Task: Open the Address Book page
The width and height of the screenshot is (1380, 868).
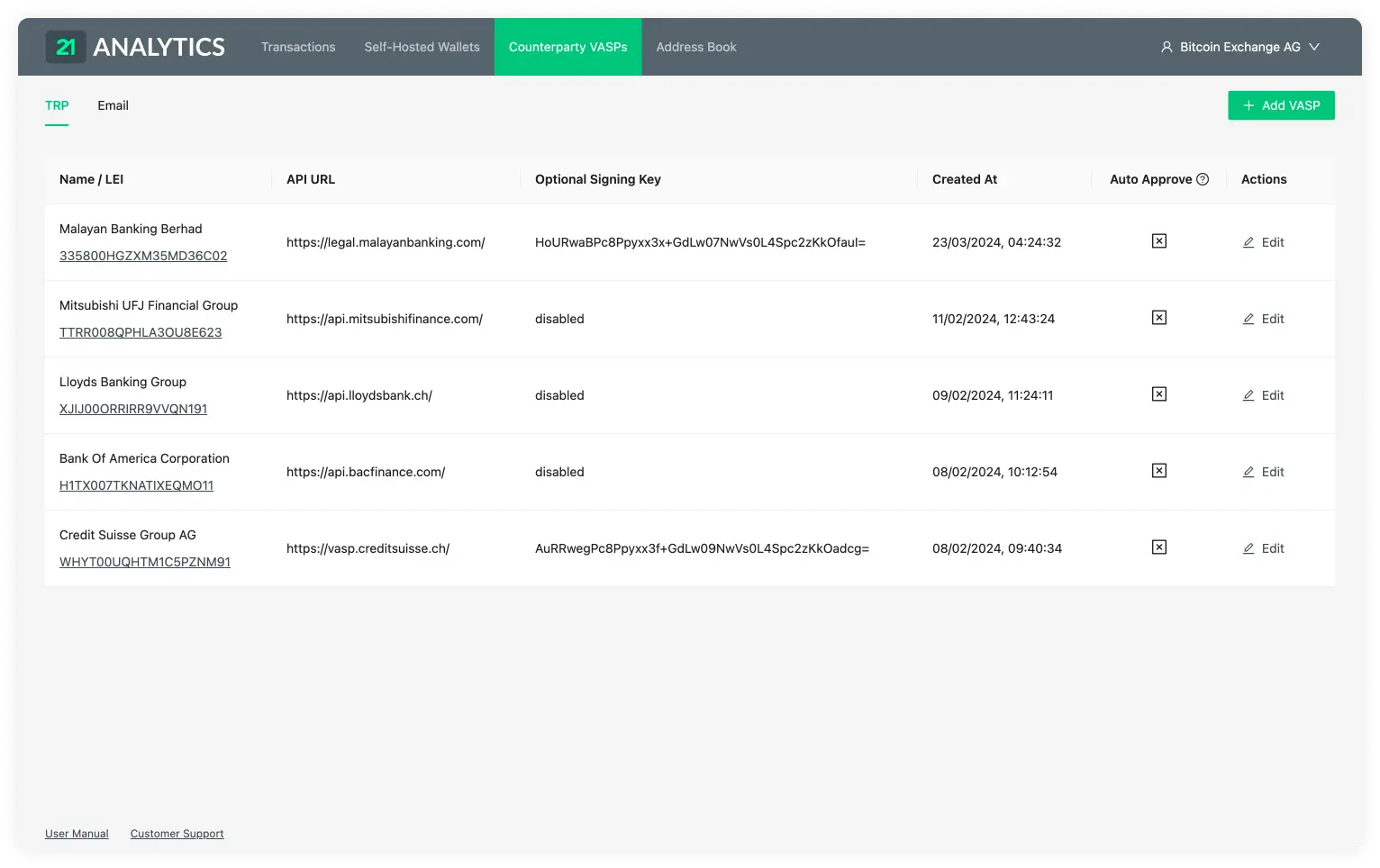Action: tap(696, 47)
